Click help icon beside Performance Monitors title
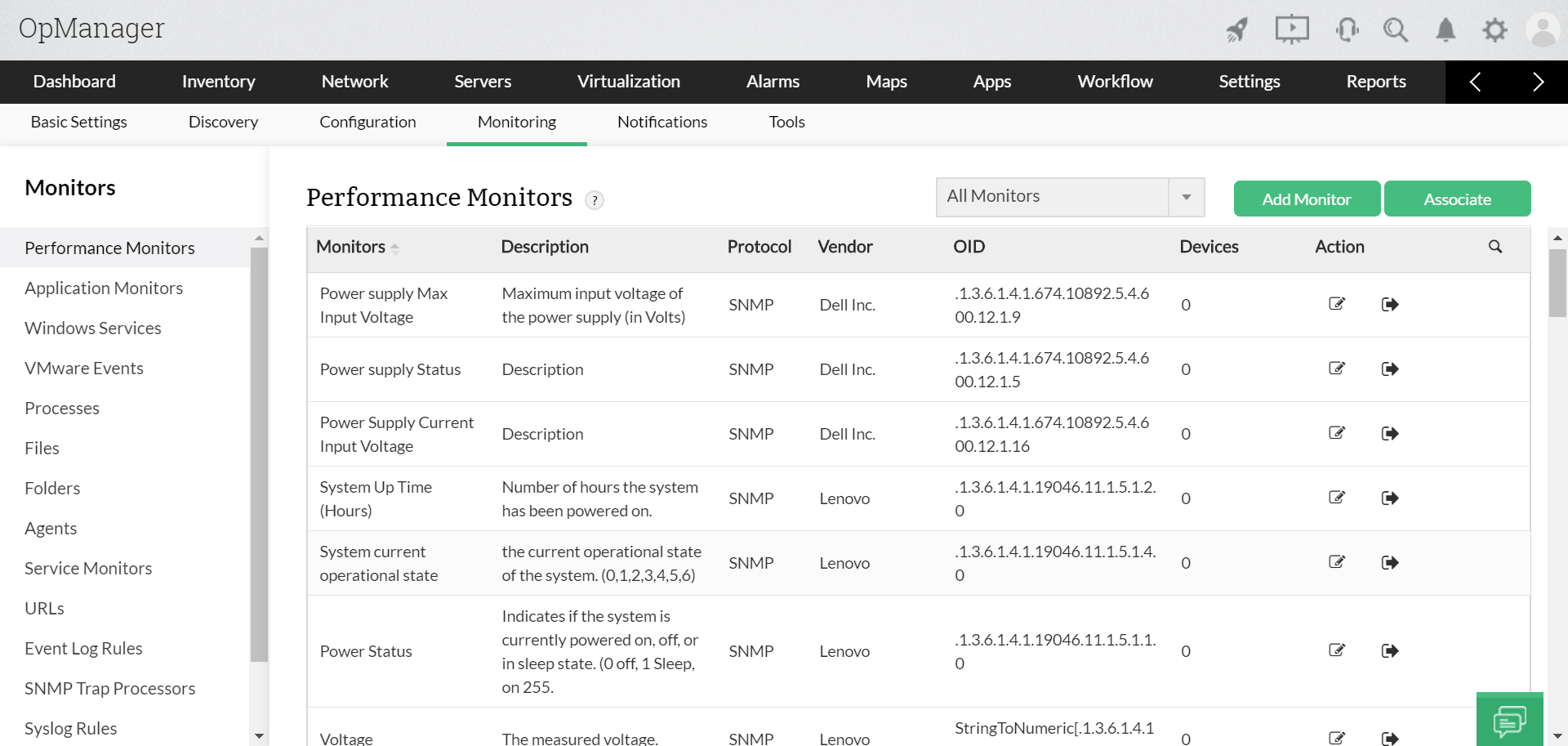This screenshot has height=746, width=1568. pyautogui.click(x=595, y=200)
